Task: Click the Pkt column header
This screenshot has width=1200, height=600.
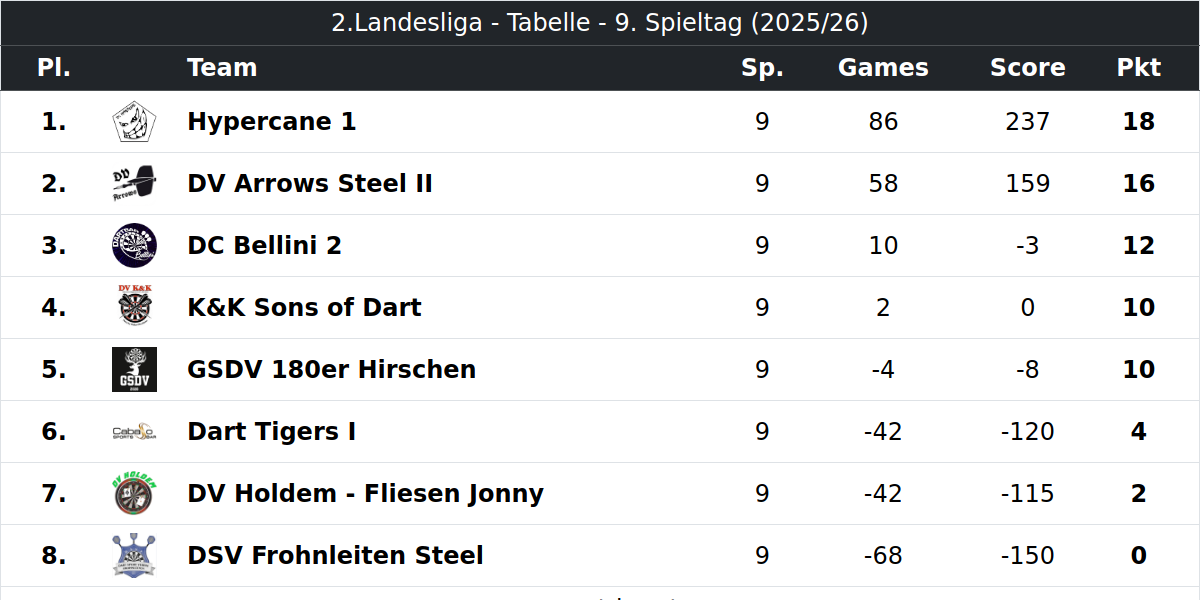Action: click(1139, 68)
